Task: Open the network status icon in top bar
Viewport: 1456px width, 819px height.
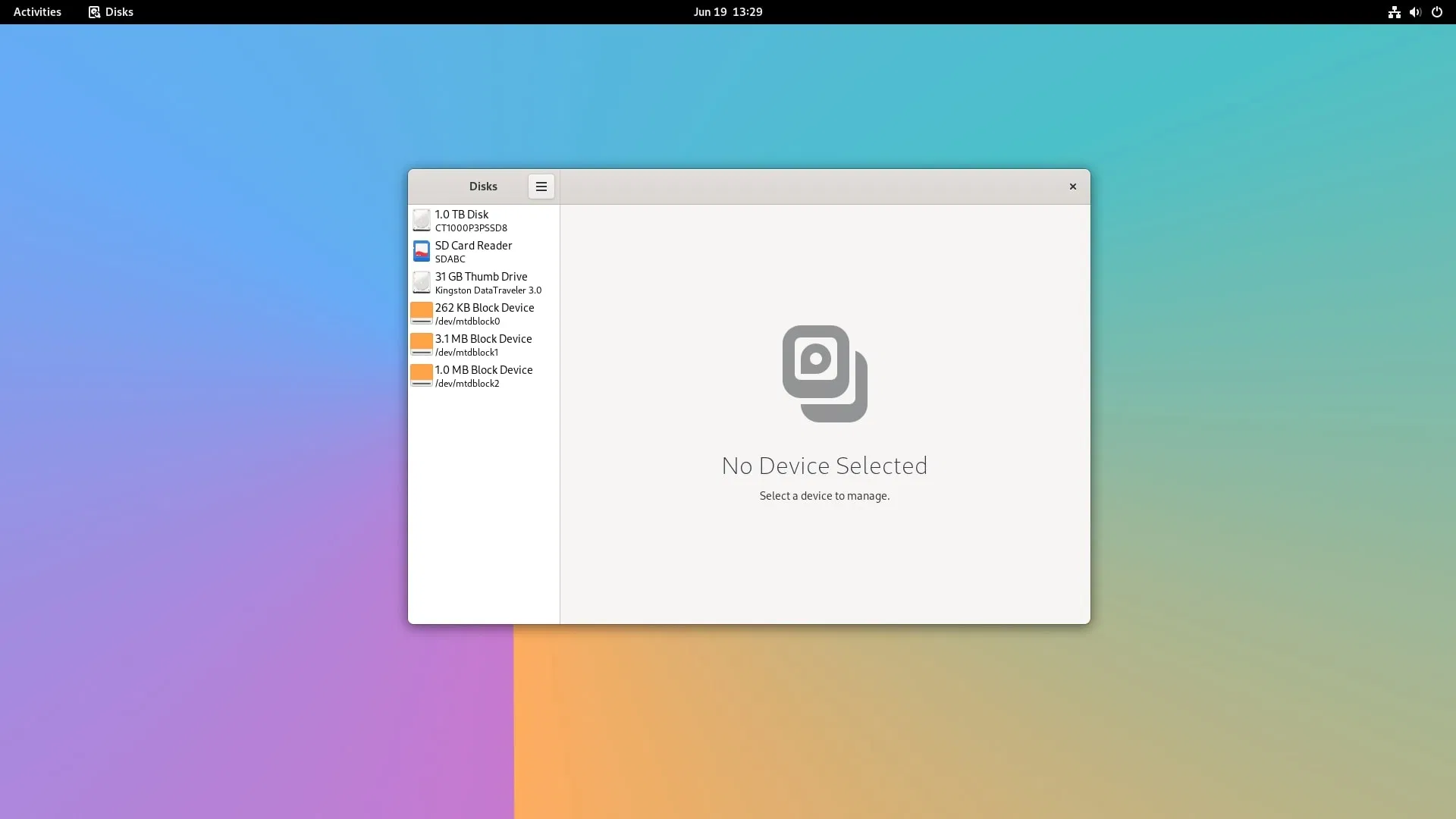Action: [1394, 12]
